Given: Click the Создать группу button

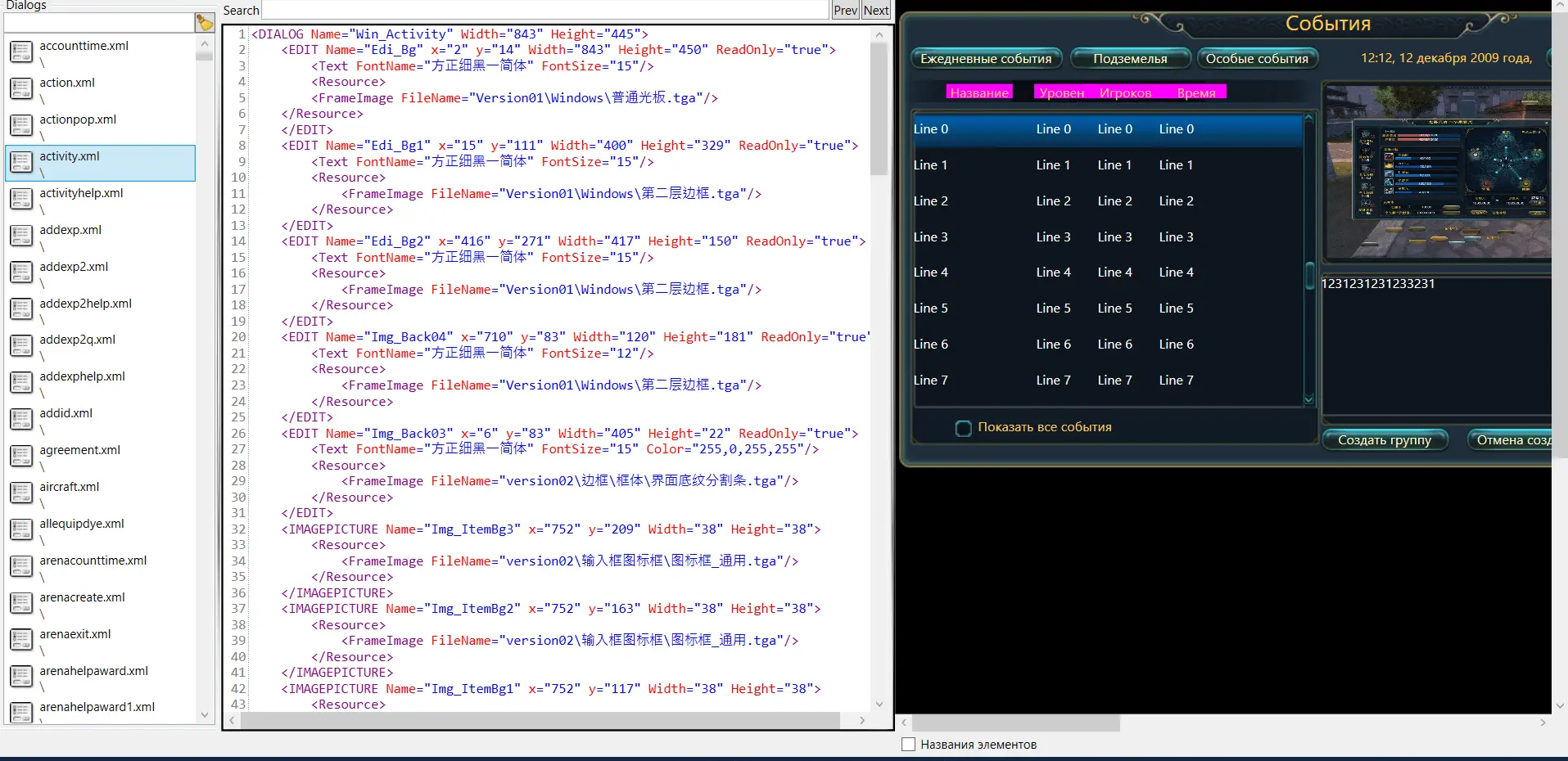Looking at the screenshot, I should tap(1384, 440).
